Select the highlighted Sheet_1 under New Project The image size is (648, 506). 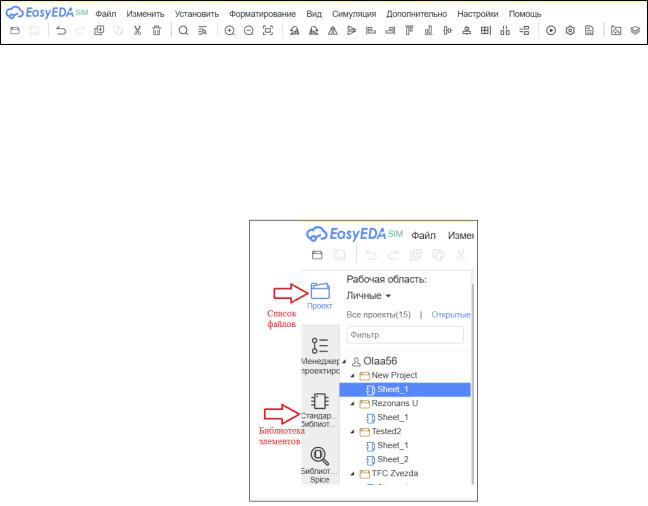tap(405, 389)
